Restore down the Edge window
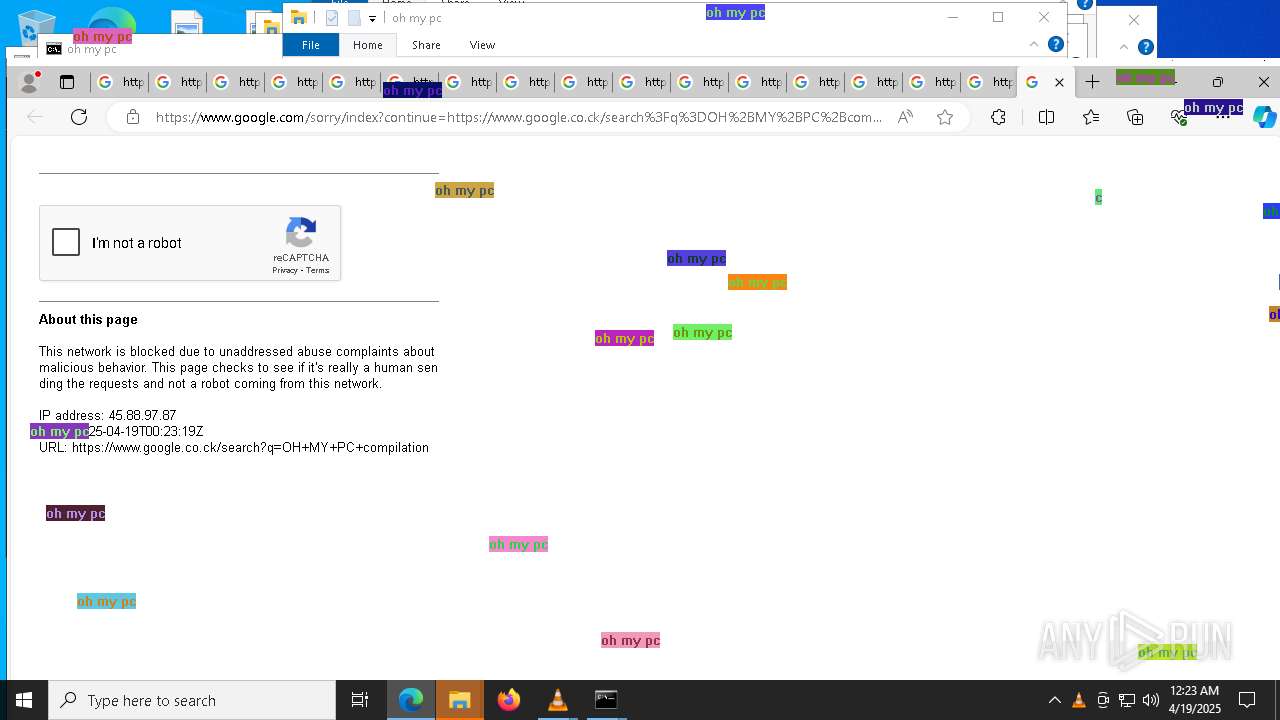 pyautogui.click(x=1217, y=82)
